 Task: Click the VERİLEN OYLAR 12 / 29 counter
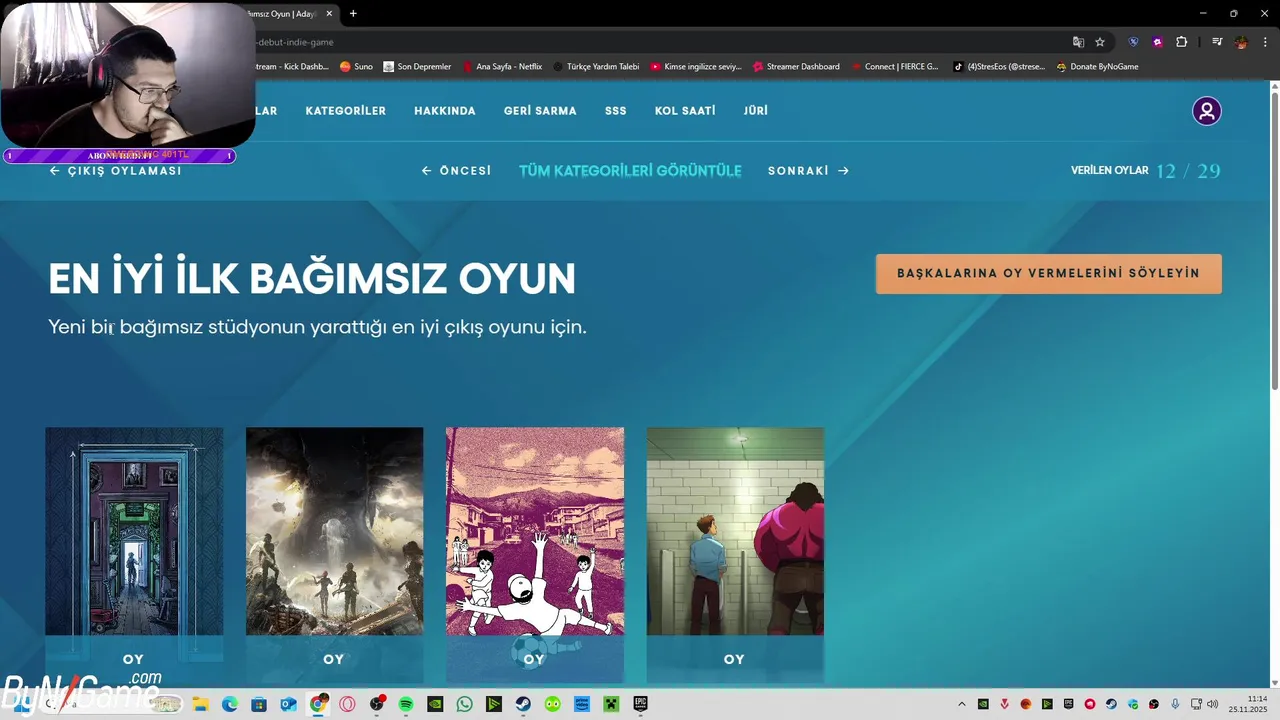point(1146,171)
